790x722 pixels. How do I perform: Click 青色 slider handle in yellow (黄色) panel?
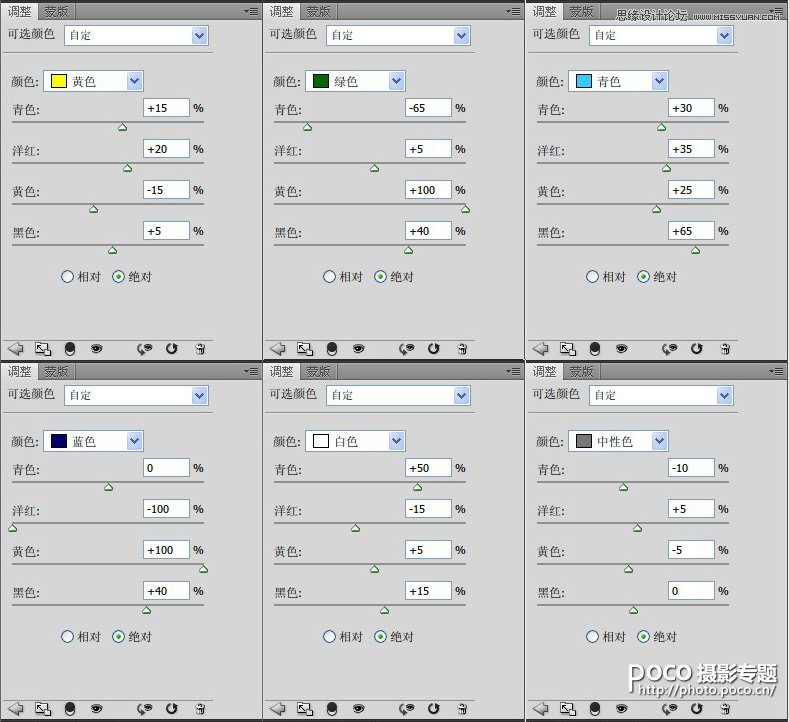pos(122,127)
